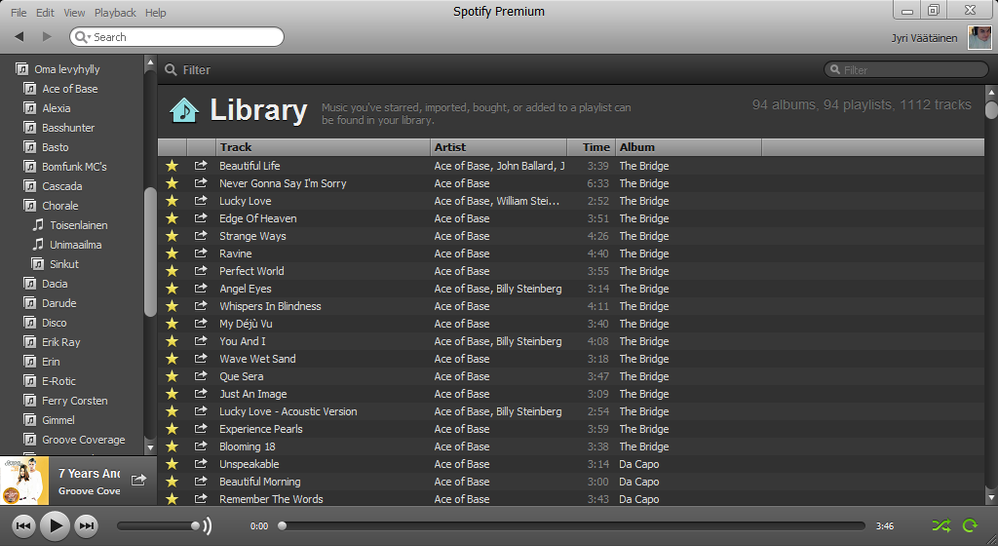Click the volume speaker icon
Image resolution: width=998 pixels, height=546 pixels.
(207, 526)
